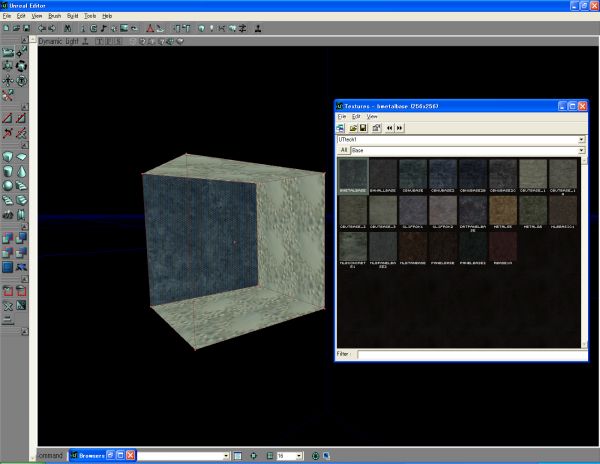The image size is (600, 464).
Task: Select the Camera Movement tool
Action: pyautogui.click(x=8, y=52)
